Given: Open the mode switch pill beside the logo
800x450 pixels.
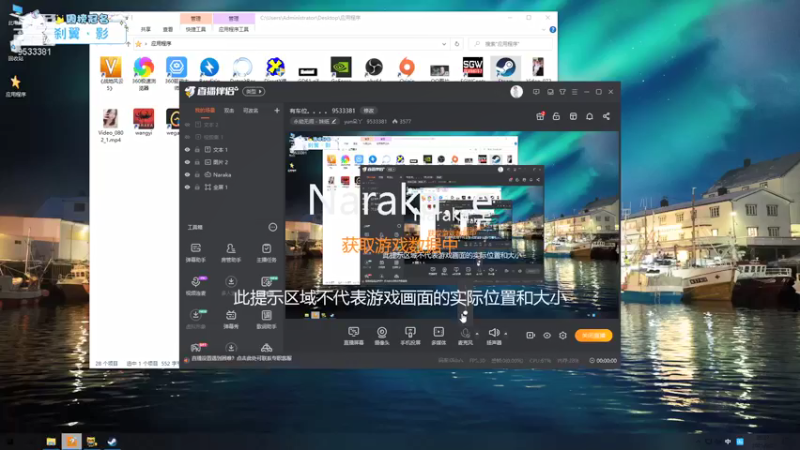Looking at the screenshot, I should [254, 91].
